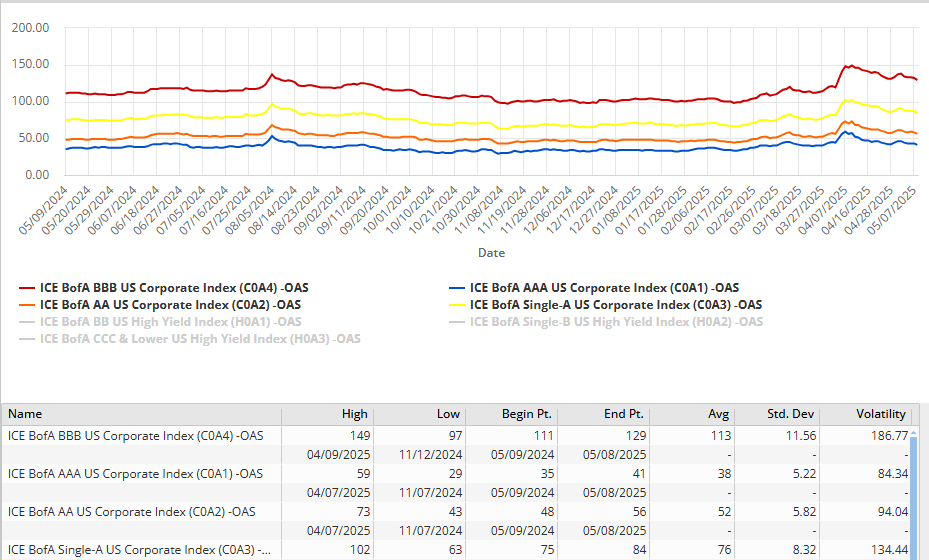Screen dimensions: 929x560
Task: Click AAA volatility value 84.34
Action: (893, 473)
